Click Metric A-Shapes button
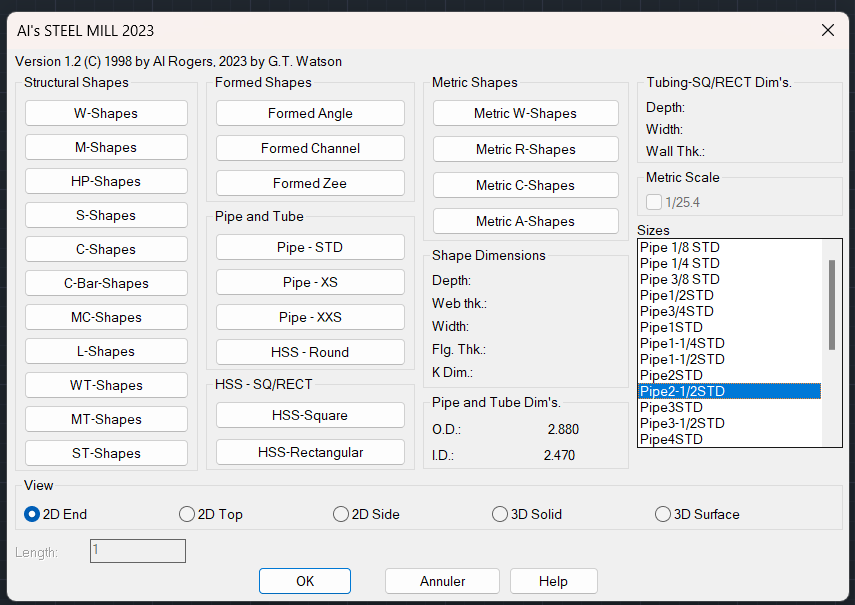 point(525,221)
